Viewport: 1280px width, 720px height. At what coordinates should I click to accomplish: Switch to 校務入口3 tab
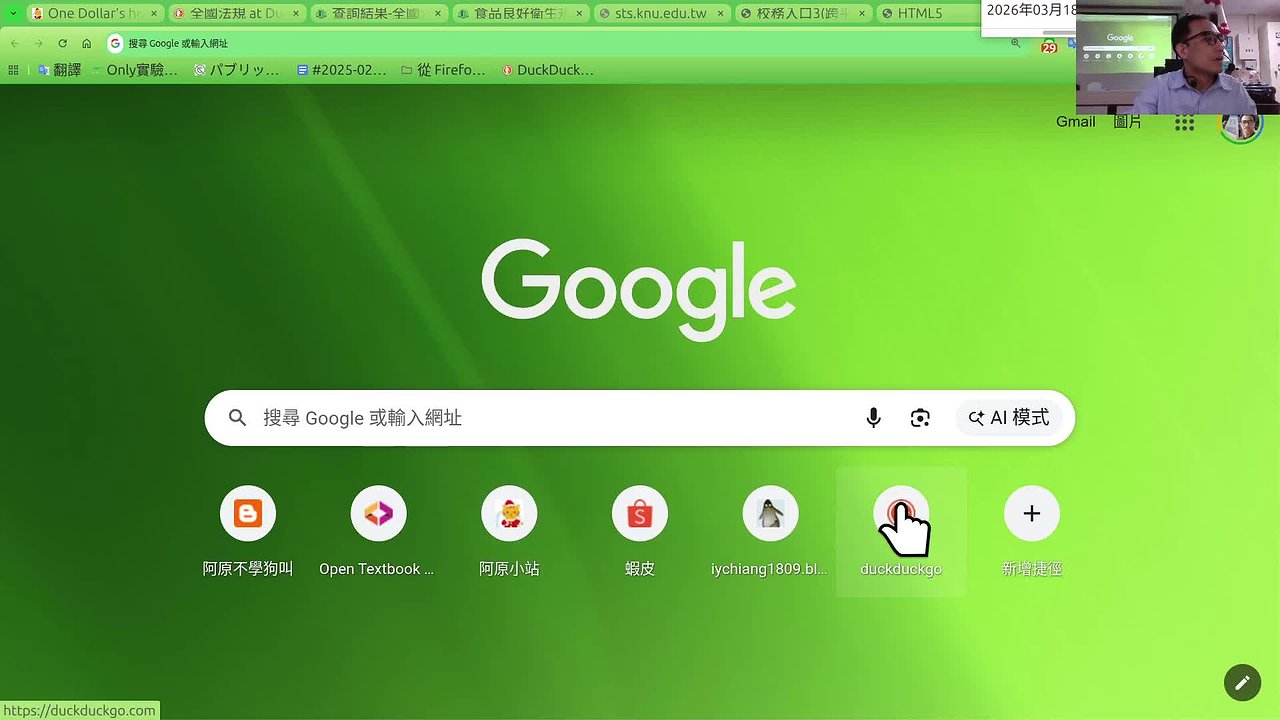tap(802, 14)
